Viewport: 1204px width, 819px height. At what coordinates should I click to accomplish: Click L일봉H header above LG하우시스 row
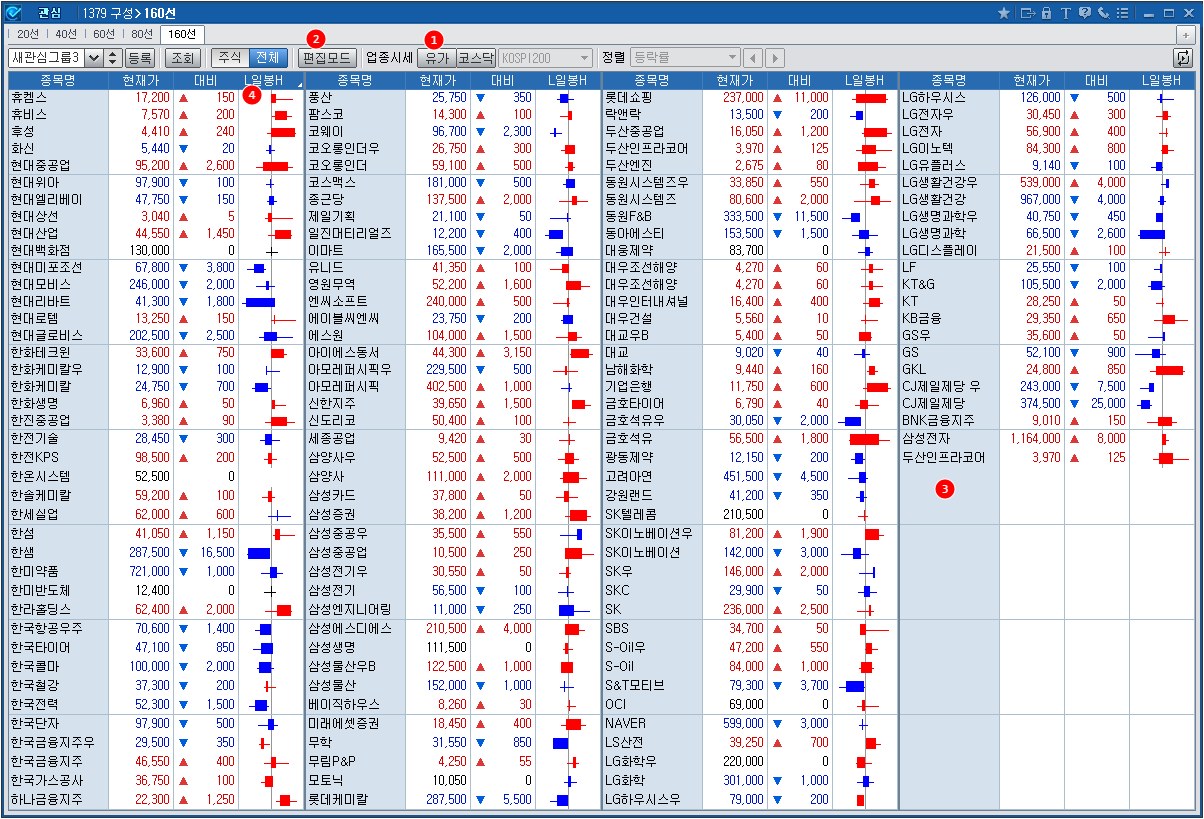pos(1162,80)
